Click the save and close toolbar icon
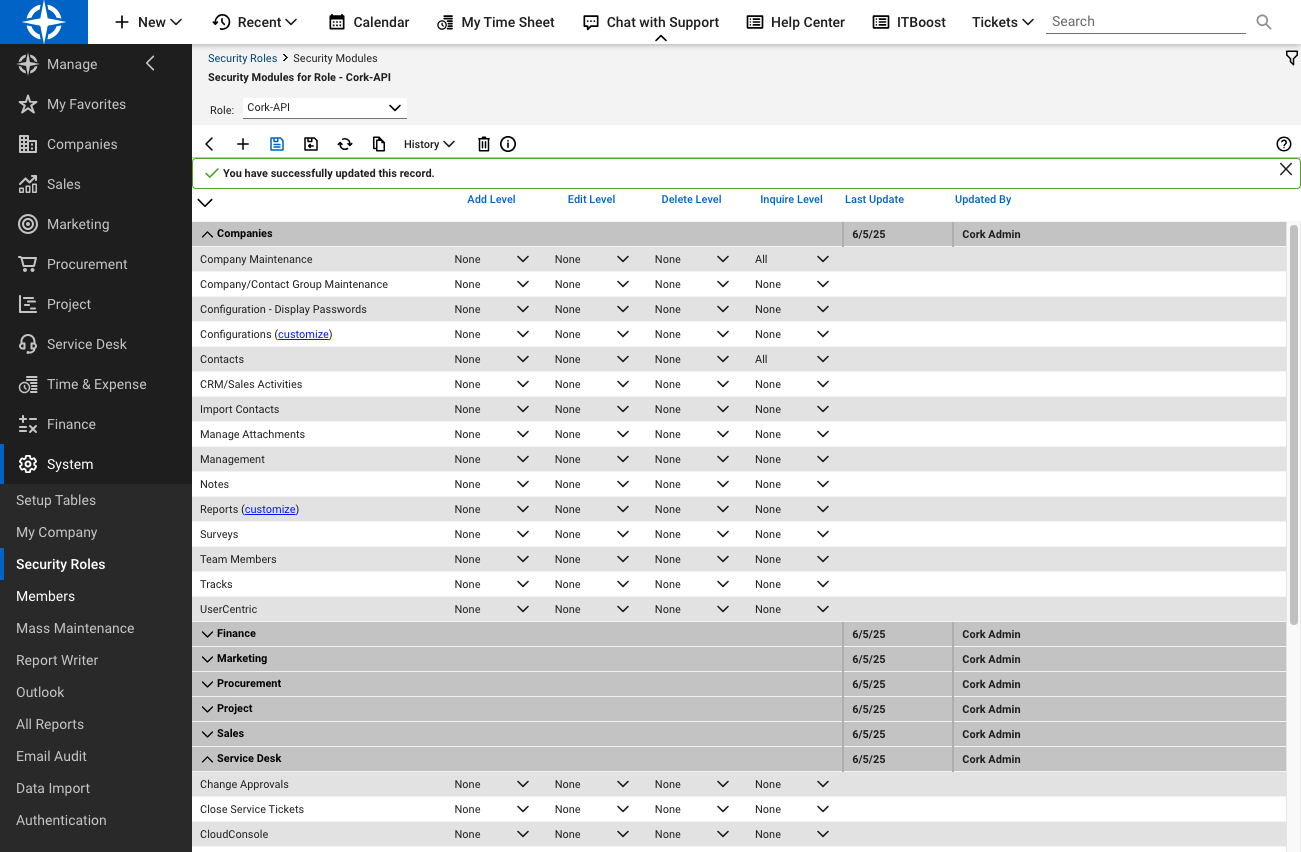This screenshot has width=1301, height=852. [x=311, y=144]
